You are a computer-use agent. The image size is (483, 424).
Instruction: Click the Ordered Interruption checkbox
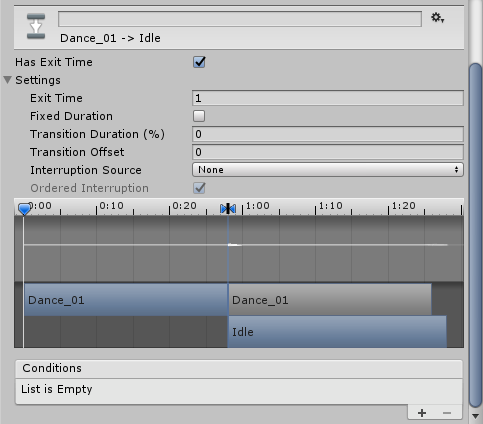pyautogui.click(x=199, y=188)
